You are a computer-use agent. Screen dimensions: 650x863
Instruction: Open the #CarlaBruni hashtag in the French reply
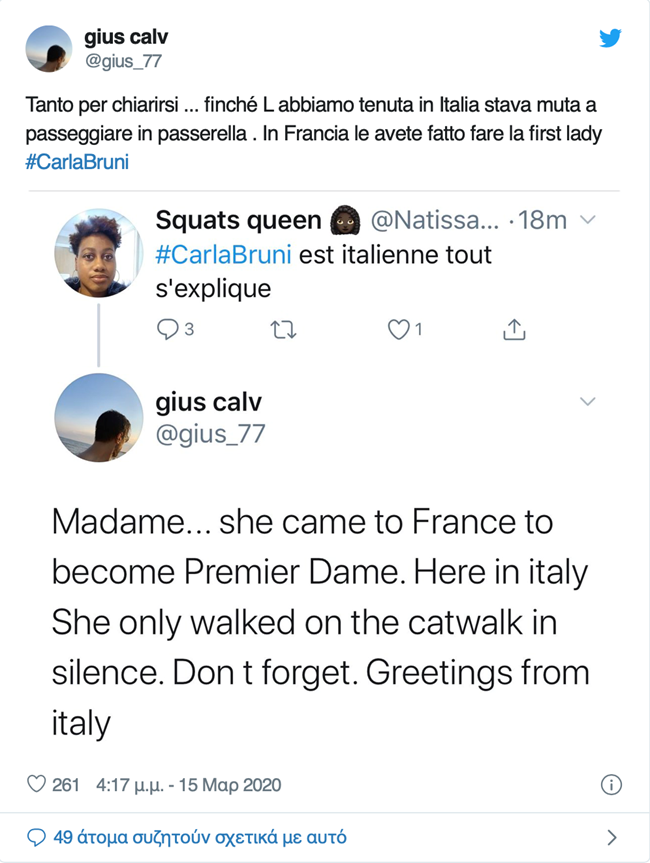point(224,254)
